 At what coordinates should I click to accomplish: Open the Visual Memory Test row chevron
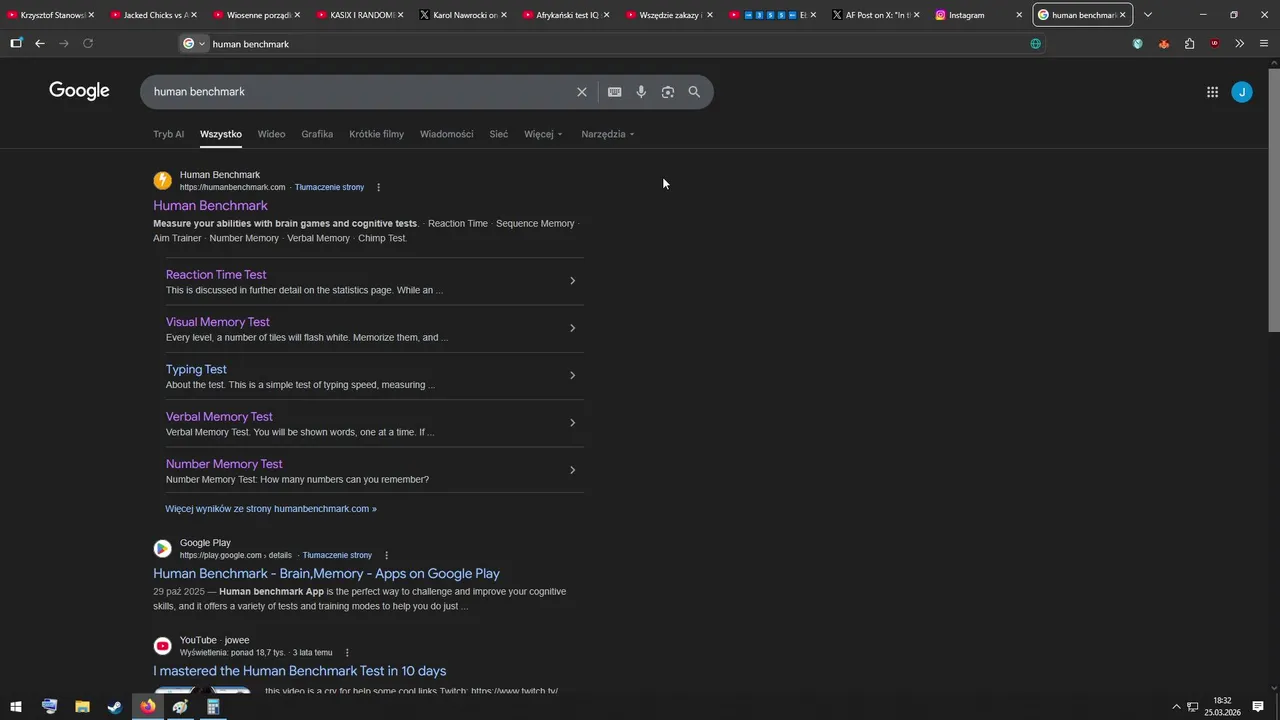click(x=572, y=328)
